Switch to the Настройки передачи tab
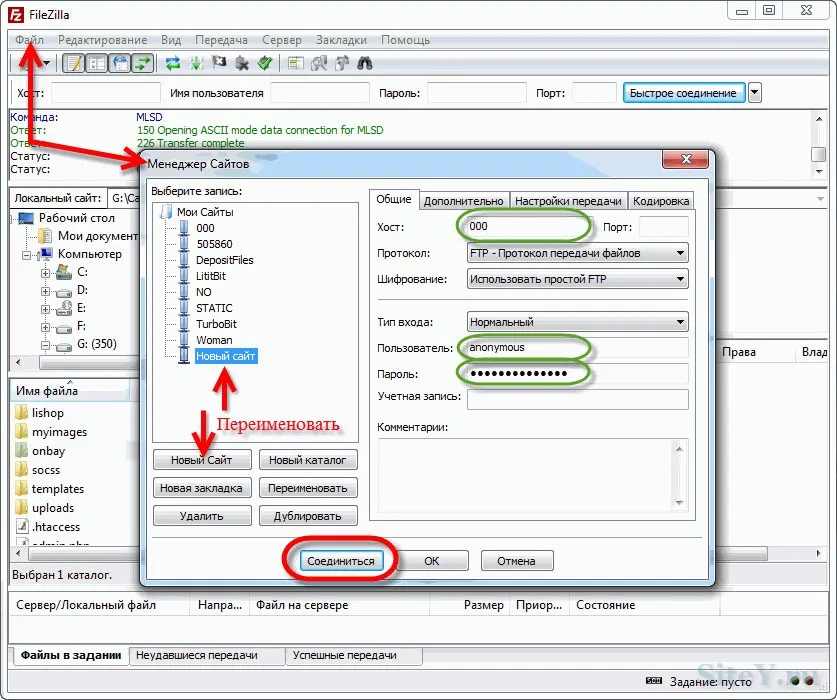 (x=568, y=201)
